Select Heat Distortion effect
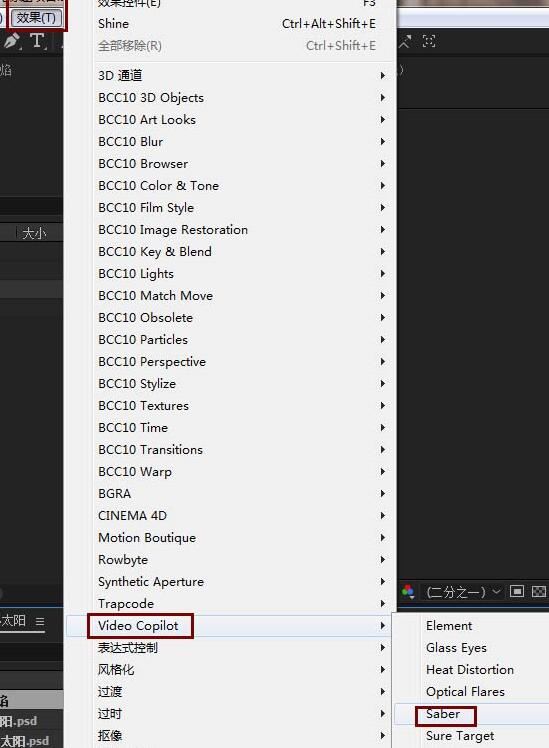 pyautogui.click(x=470, y=670)
